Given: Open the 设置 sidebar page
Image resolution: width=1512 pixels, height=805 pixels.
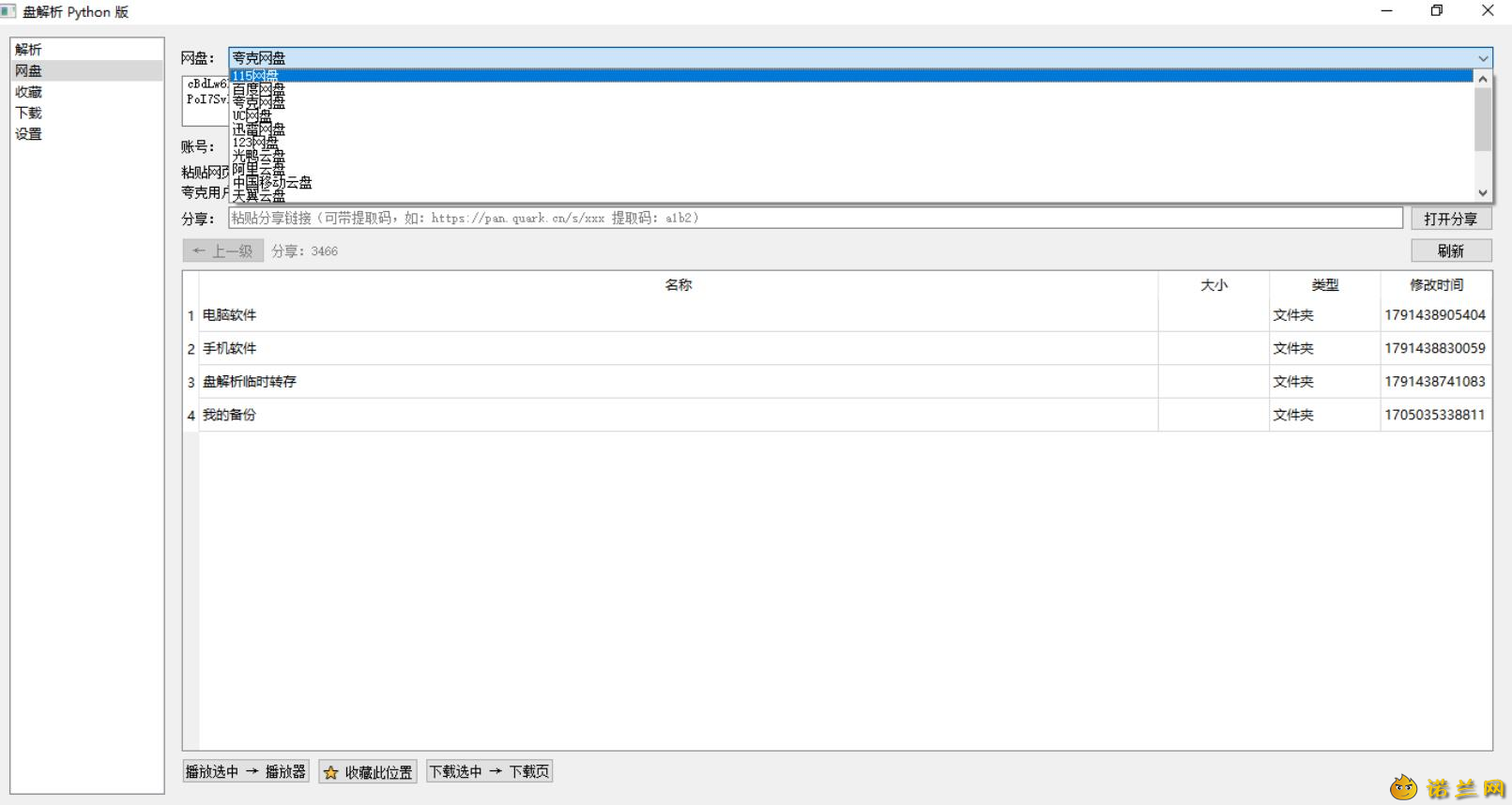Looking at the screenshot, I should coord(87,134).
